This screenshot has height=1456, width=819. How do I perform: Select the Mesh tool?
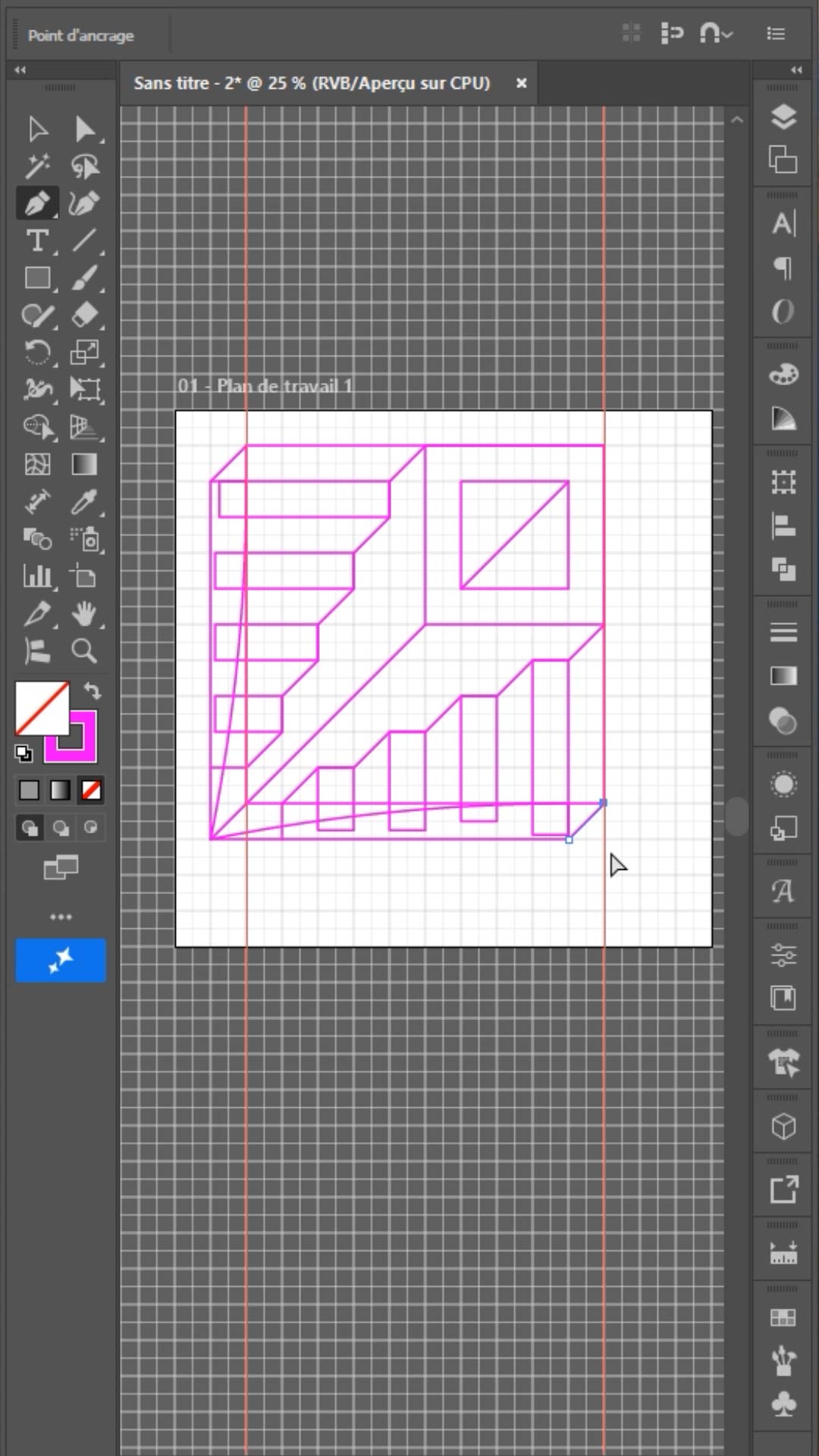click(37, 464)
